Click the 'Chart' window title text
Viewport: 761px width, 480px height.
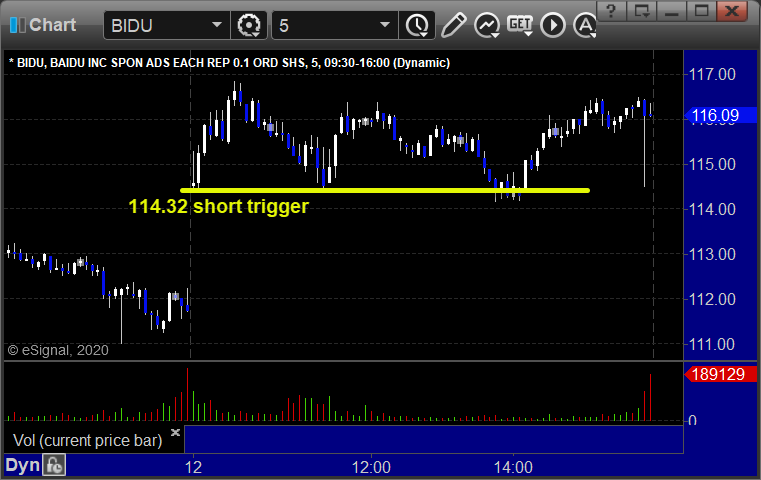coord(52,25)
